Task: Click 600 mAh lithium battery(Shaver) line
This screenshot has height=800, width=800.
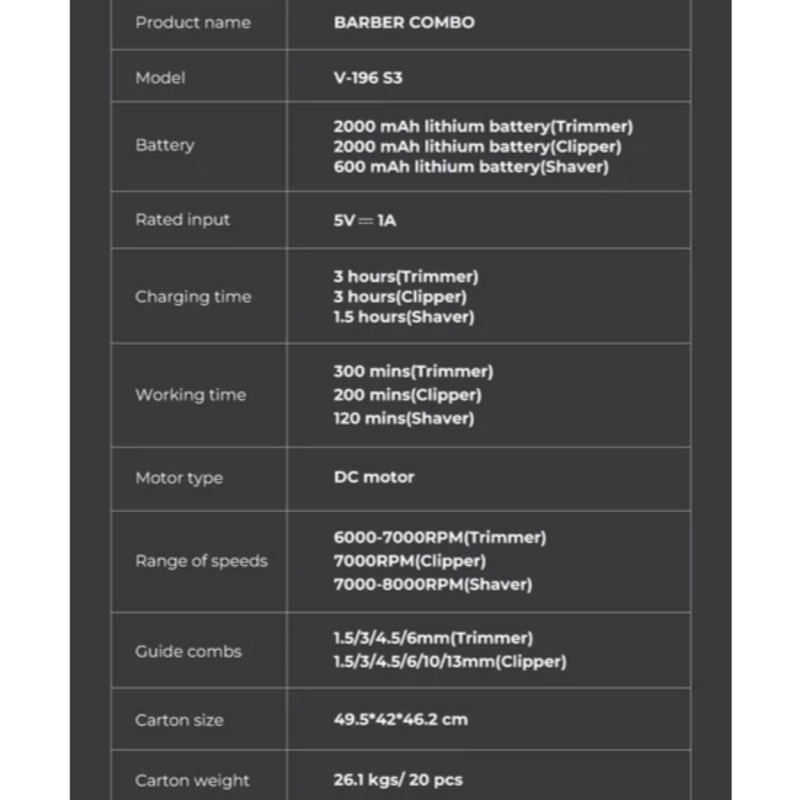Action: click(x=471, y=167)
